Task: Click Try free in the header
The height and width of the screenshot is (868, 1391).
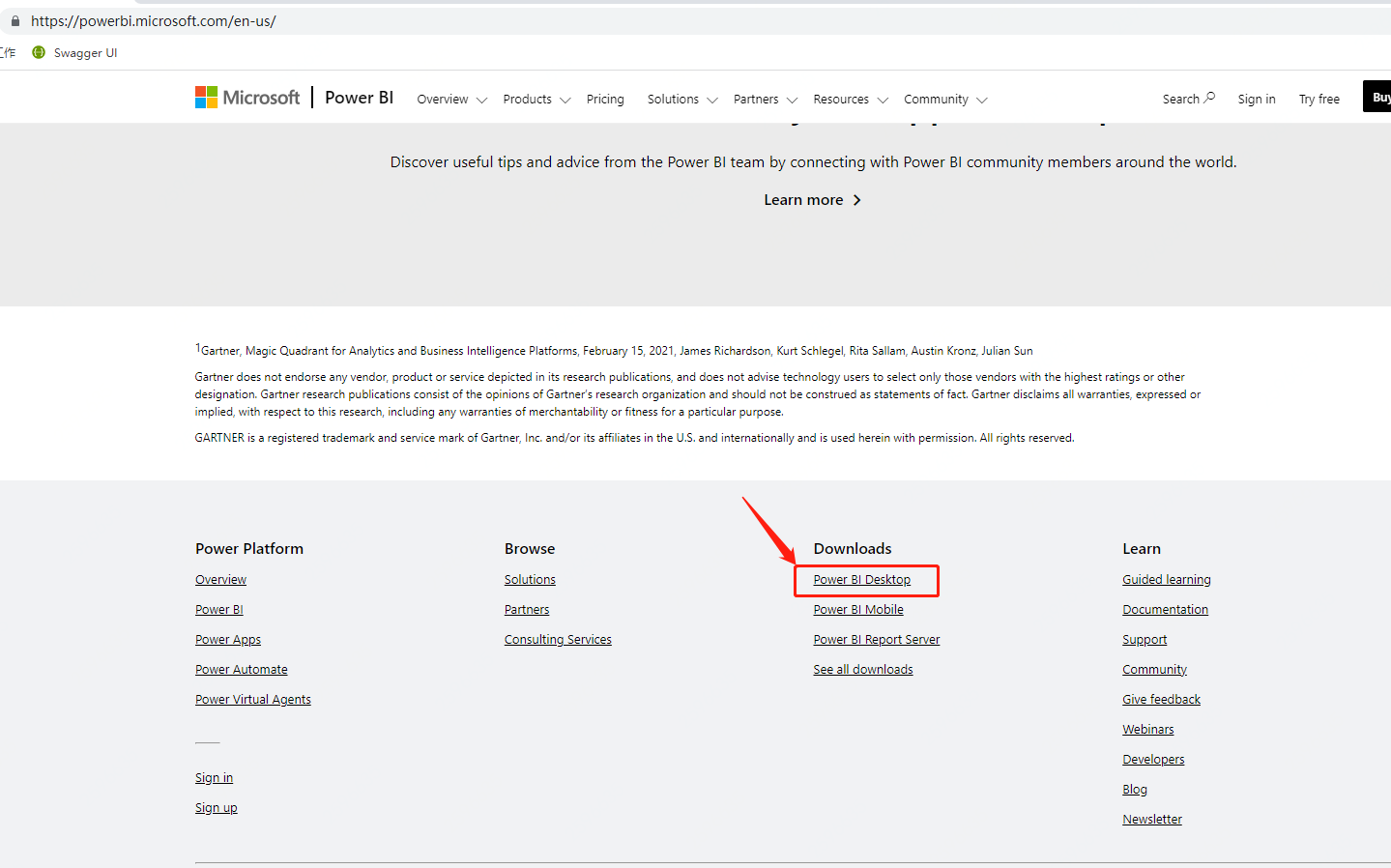Action: (1319, 100)
